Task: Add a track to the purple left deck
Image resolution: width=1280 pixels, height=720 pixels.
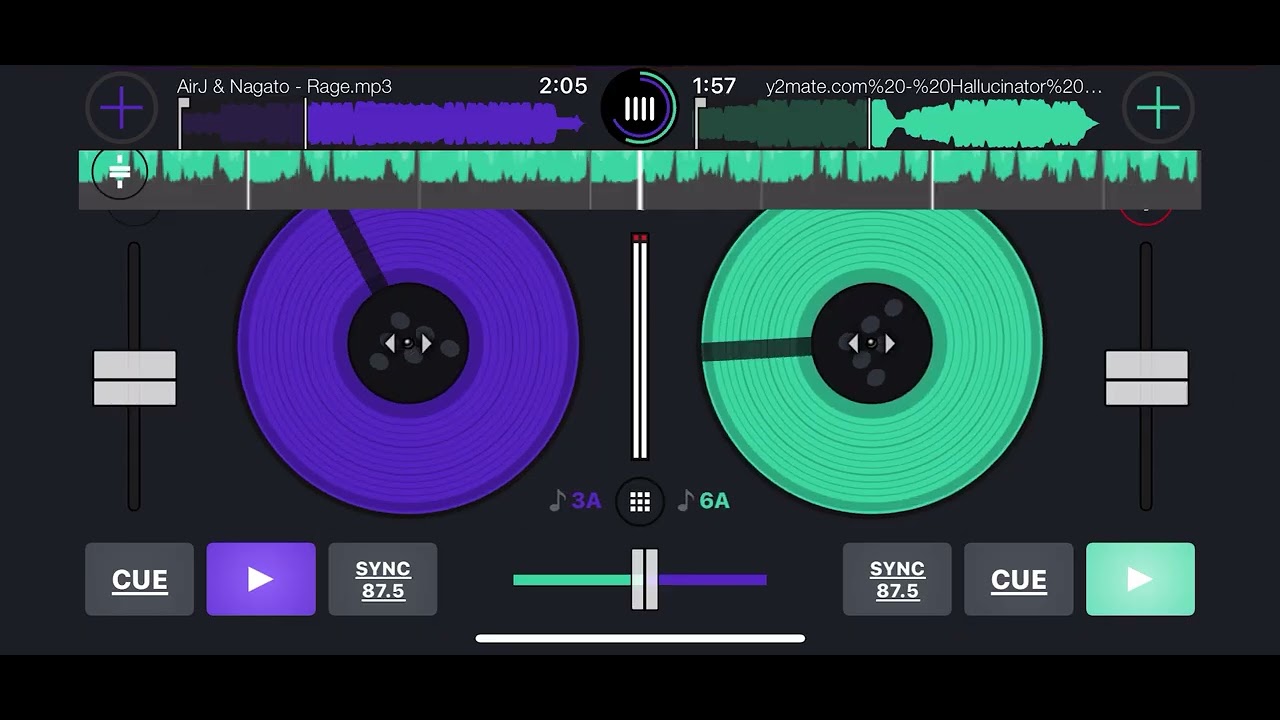Action: tap(121, 108)
